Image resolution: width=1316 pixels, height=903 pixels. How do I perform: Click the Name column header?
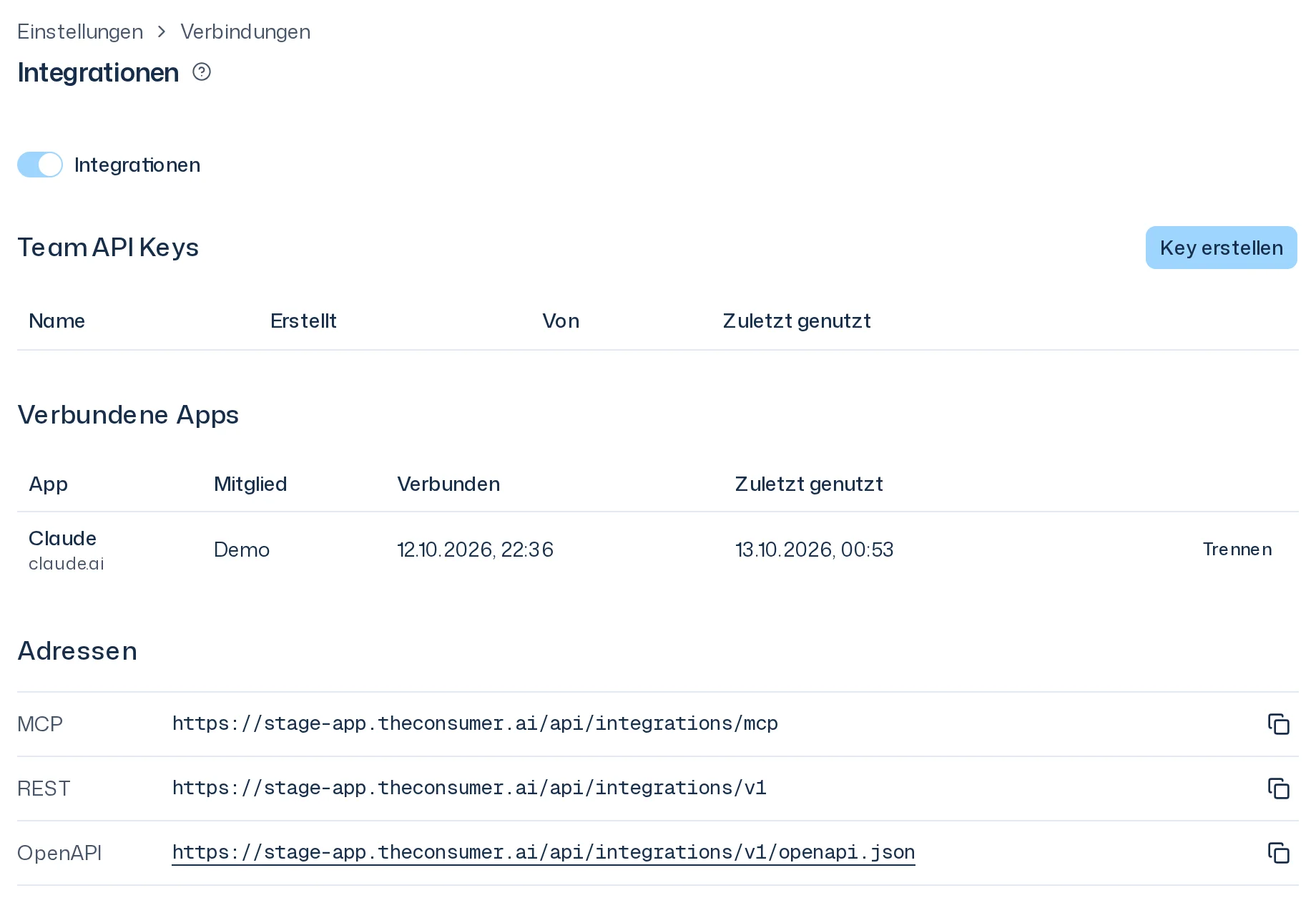[57, 321]
